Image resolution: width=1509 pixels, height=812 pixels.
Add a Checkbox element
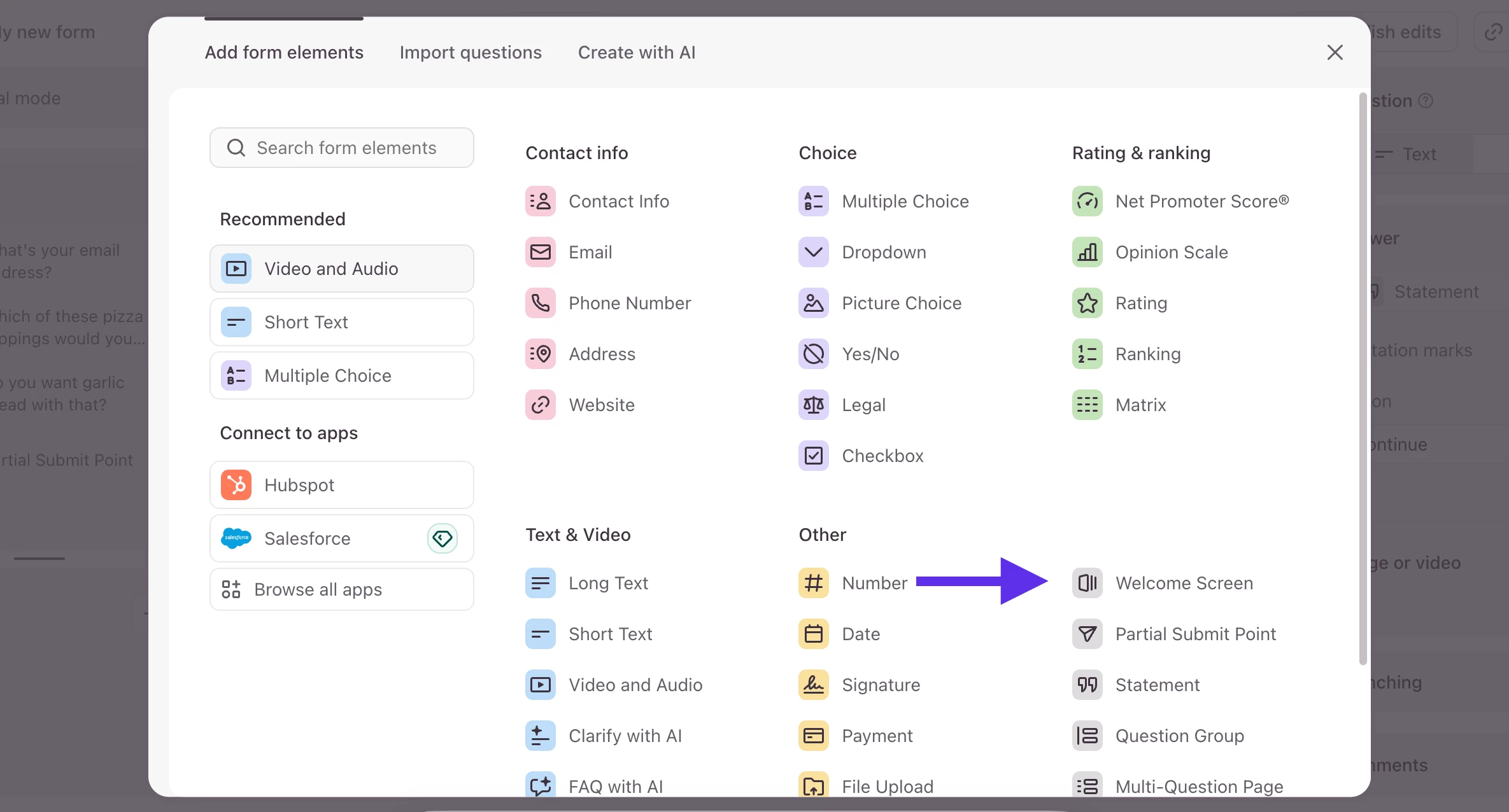pyautogui.click(x=882, y=456)
